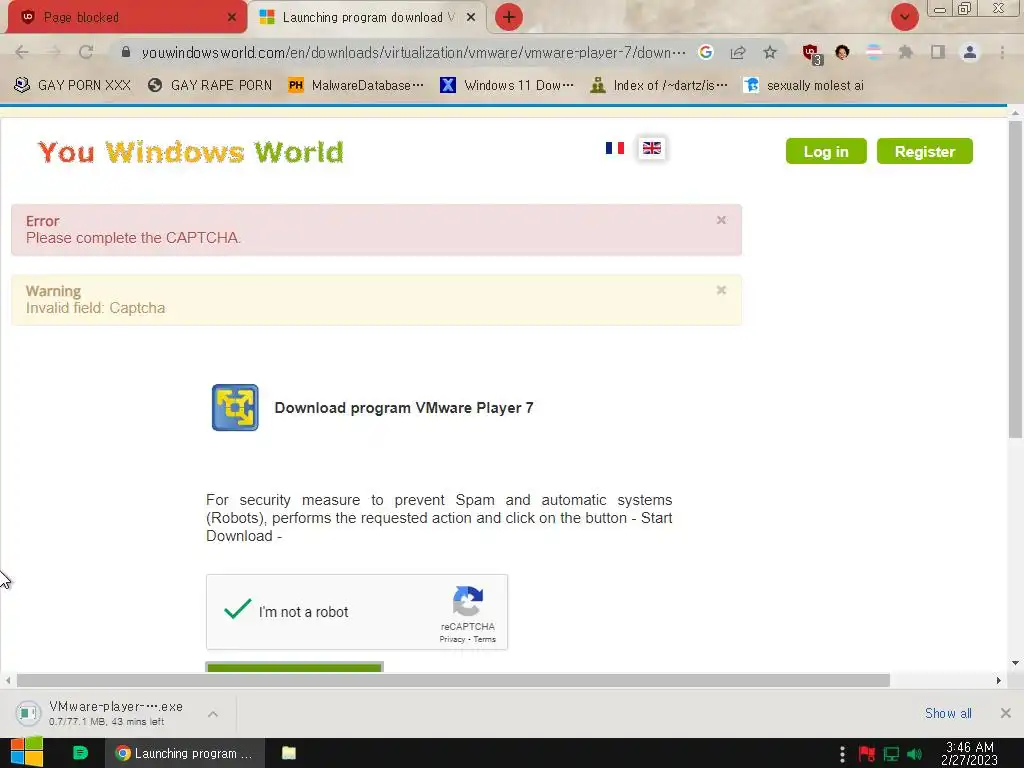Image resolution: width=1024 pixels, height=768 pixels.
Task: Click Show all downloads
Action: coord(948,713)
